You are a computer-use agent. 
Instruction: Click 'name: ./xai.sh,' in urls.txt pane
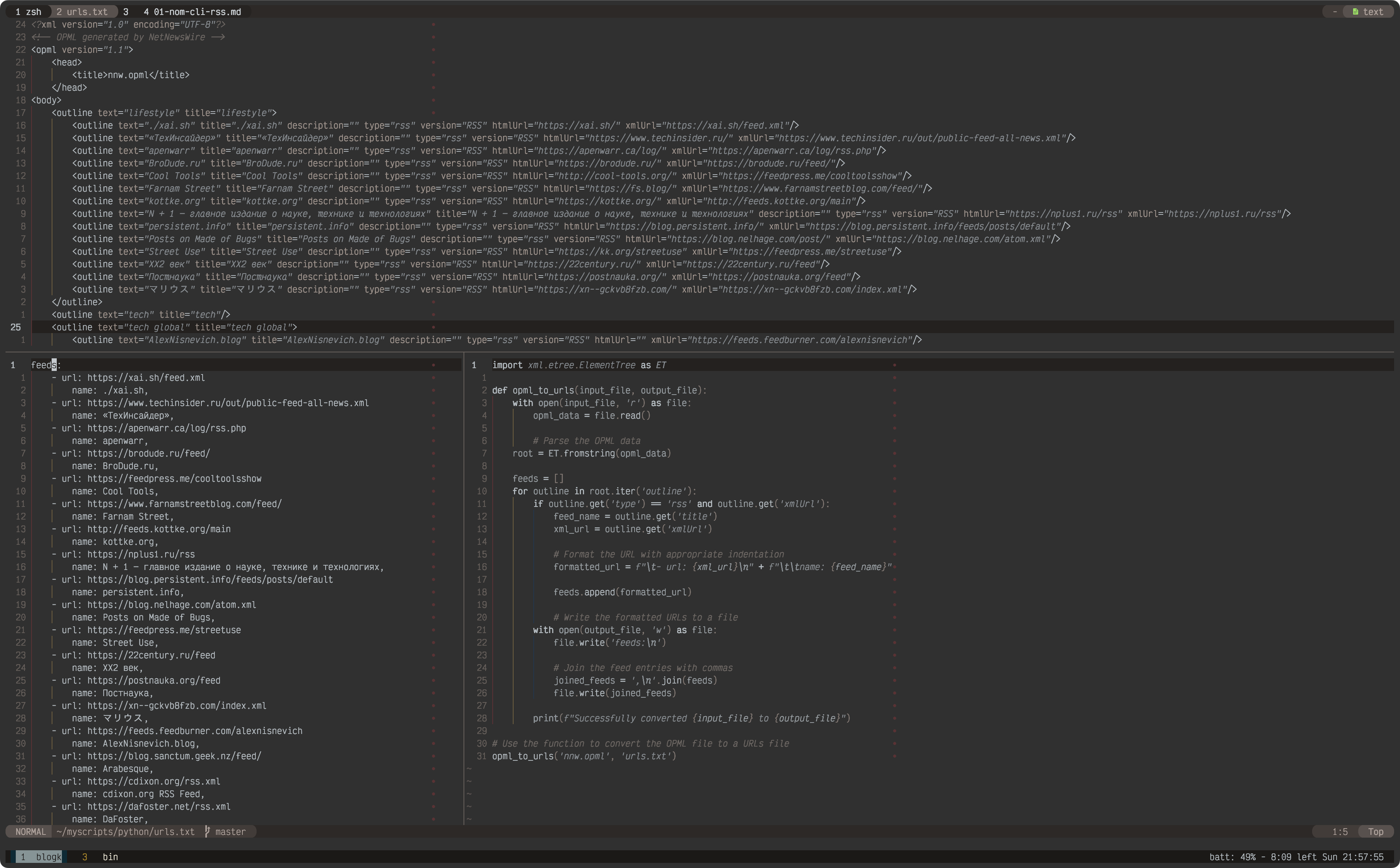point(110,390)
